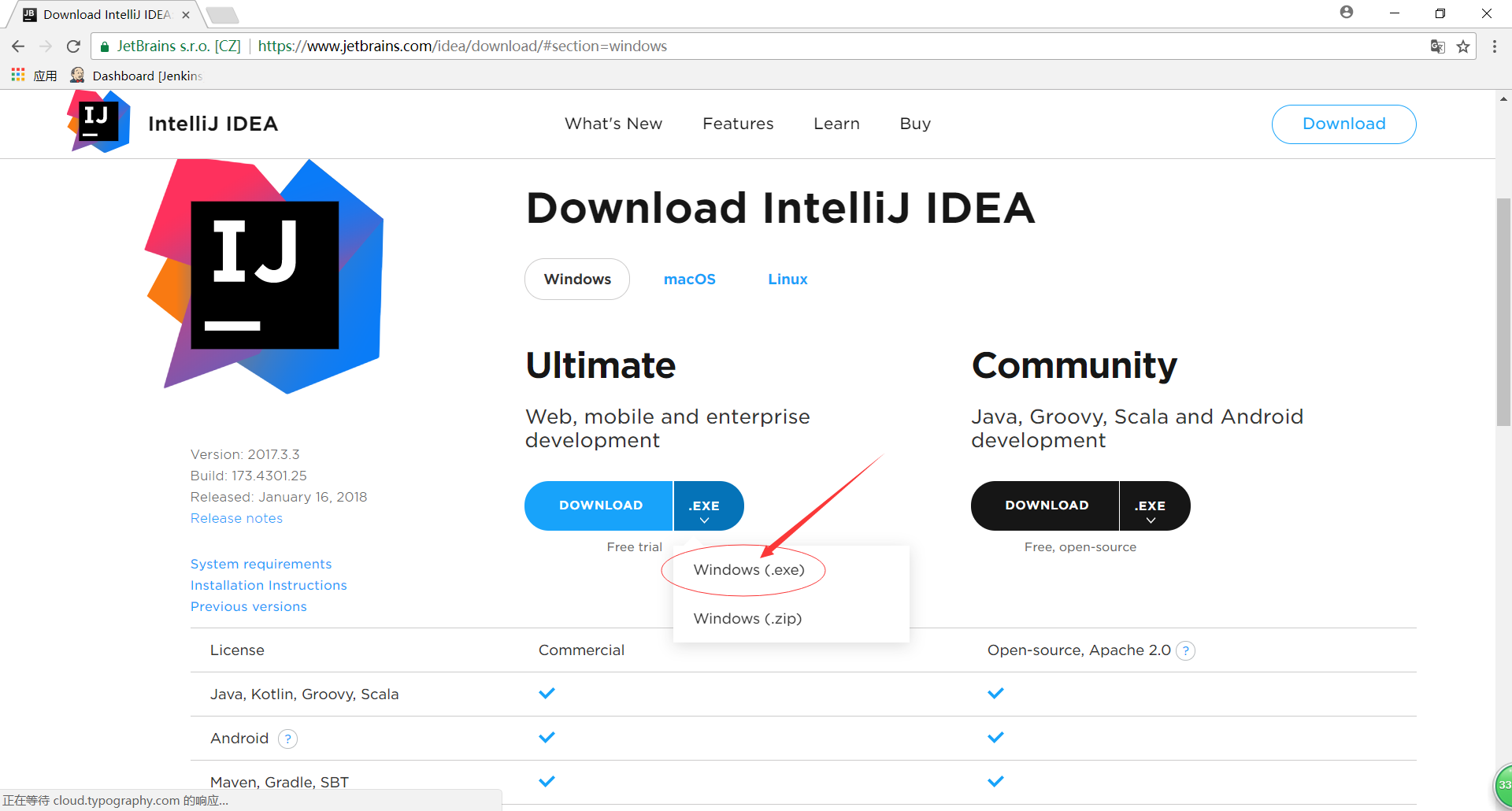This screenshot has width=1512, height=811.
Task: Click Community checkmark in Maven, Gradle row
Action: [995, 782]
